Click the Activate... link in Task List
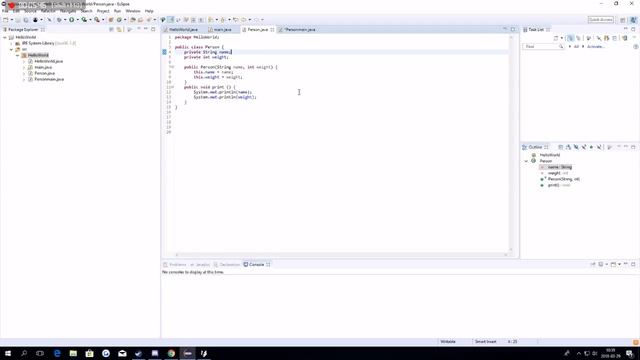Viewport: 640px width, 360px height. (x=596, y=47)
